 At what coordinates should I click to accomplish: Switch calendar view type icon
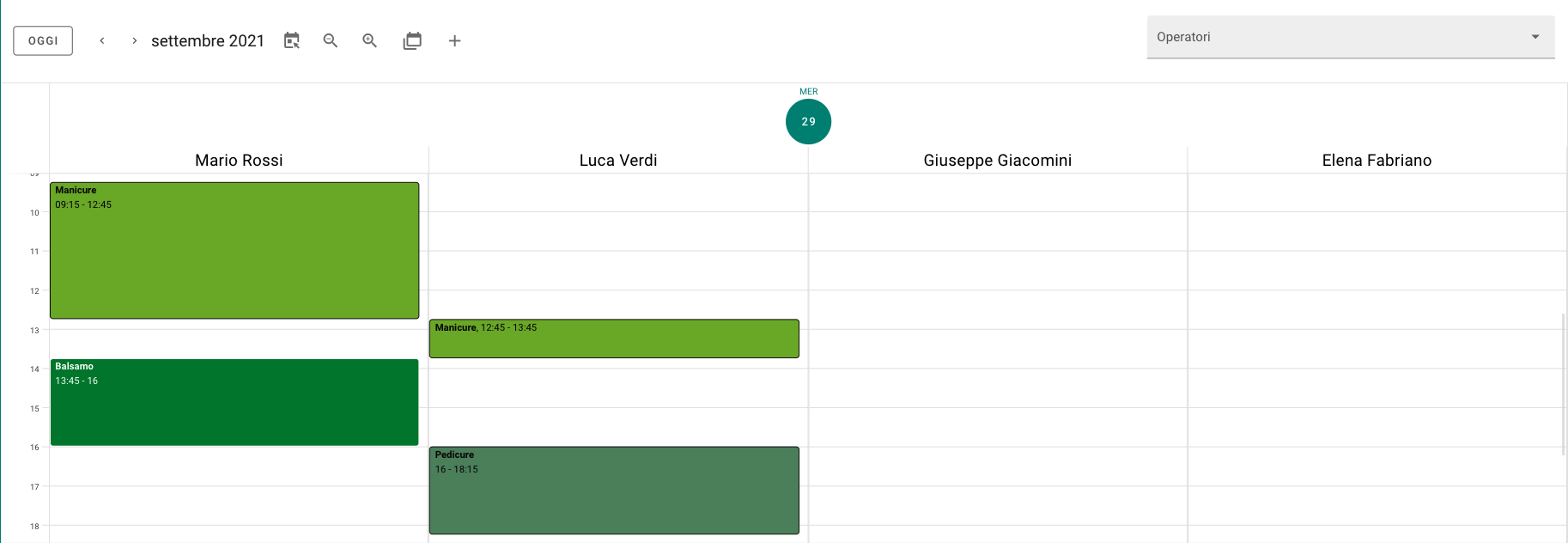pos(412,40)
